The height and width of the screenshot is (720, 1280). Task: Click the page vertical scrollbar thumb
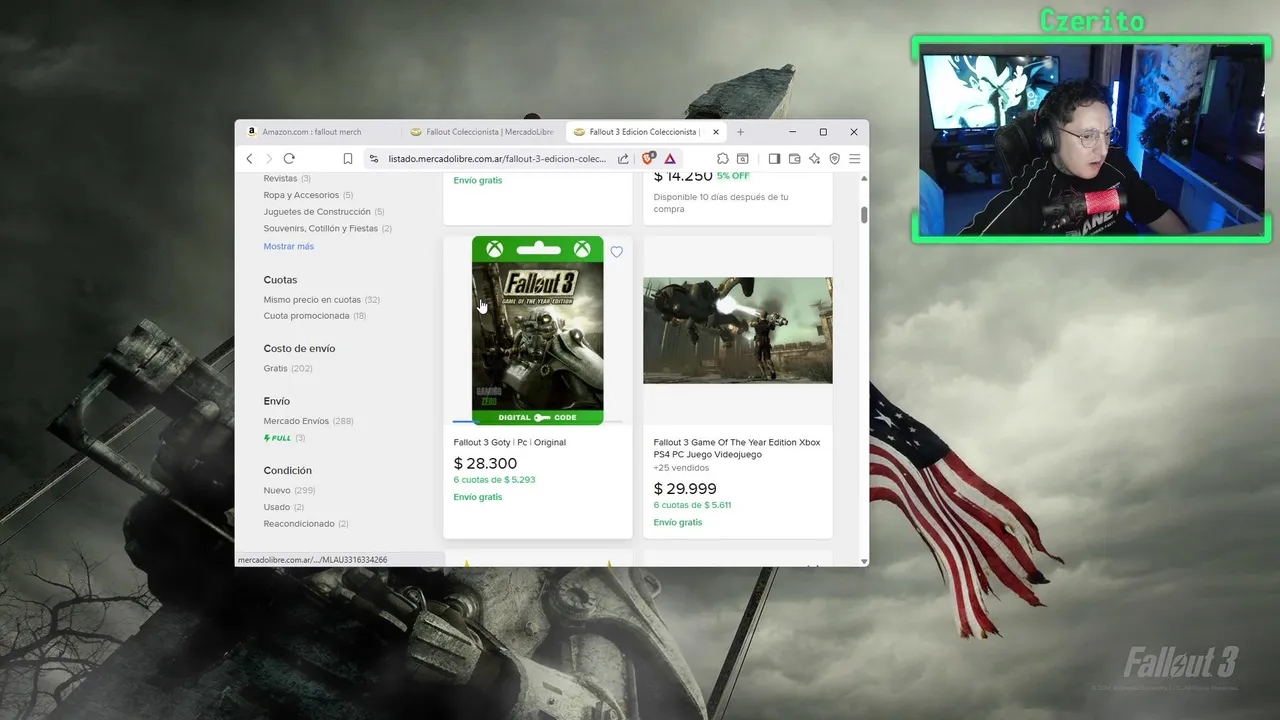point(864,215)
